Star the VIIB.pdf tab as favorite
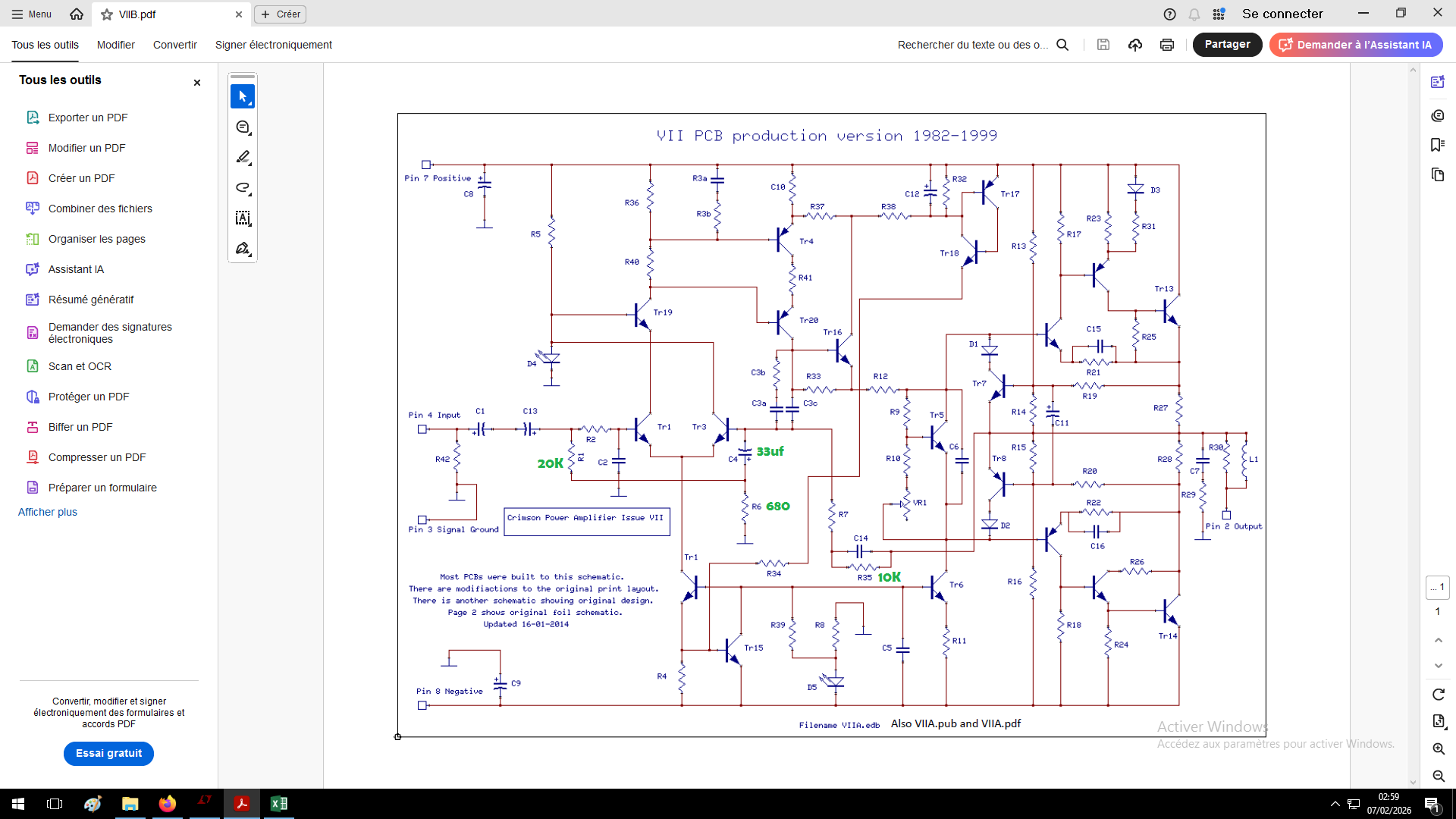 107,14
